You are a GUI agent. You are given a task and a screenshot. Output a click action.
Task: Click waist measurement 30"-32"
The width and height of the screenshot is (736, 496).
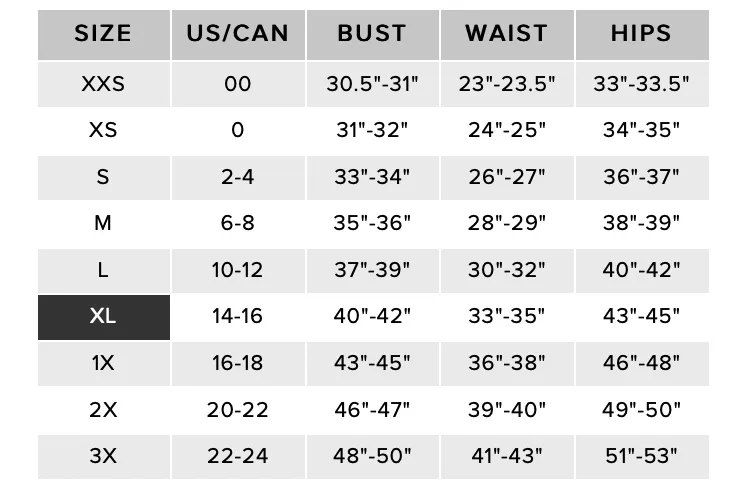(x=507, y=269)
